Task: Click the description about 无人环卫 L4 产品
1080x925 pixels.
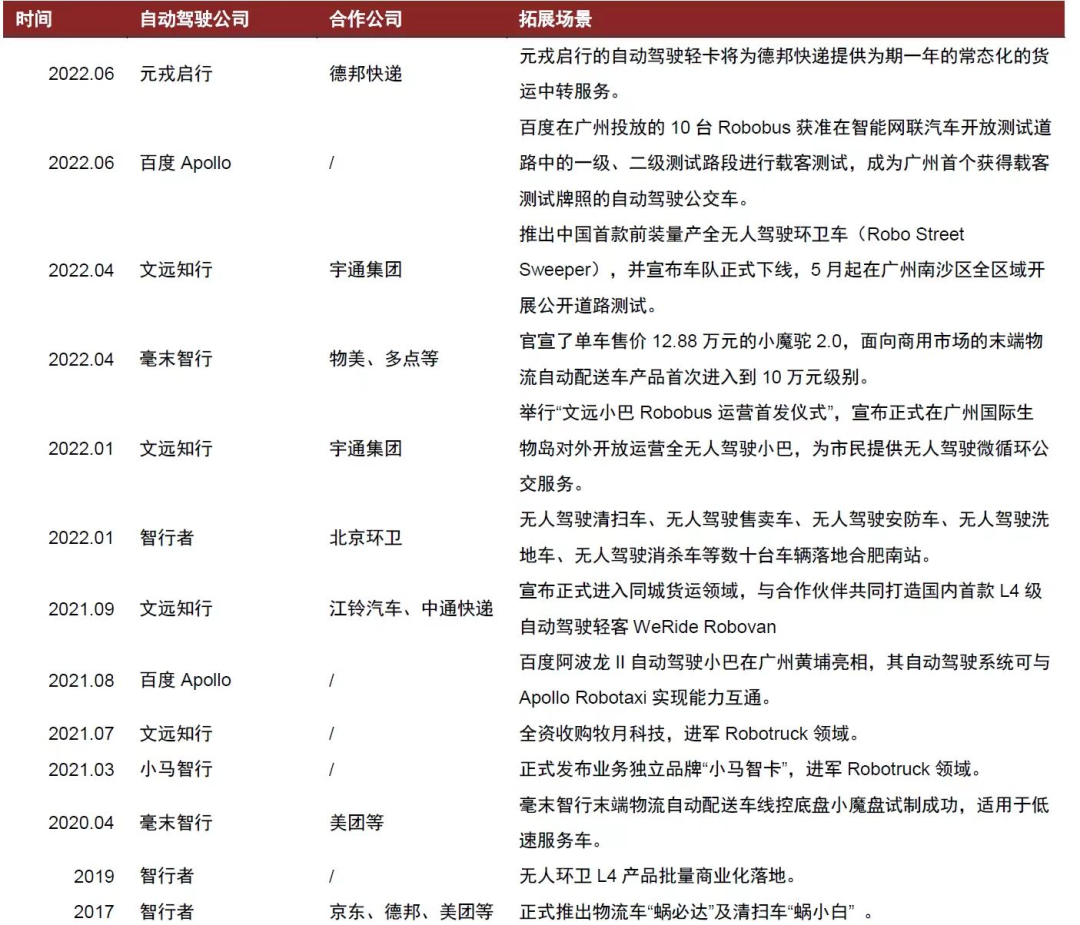Action: click(659, 876)
